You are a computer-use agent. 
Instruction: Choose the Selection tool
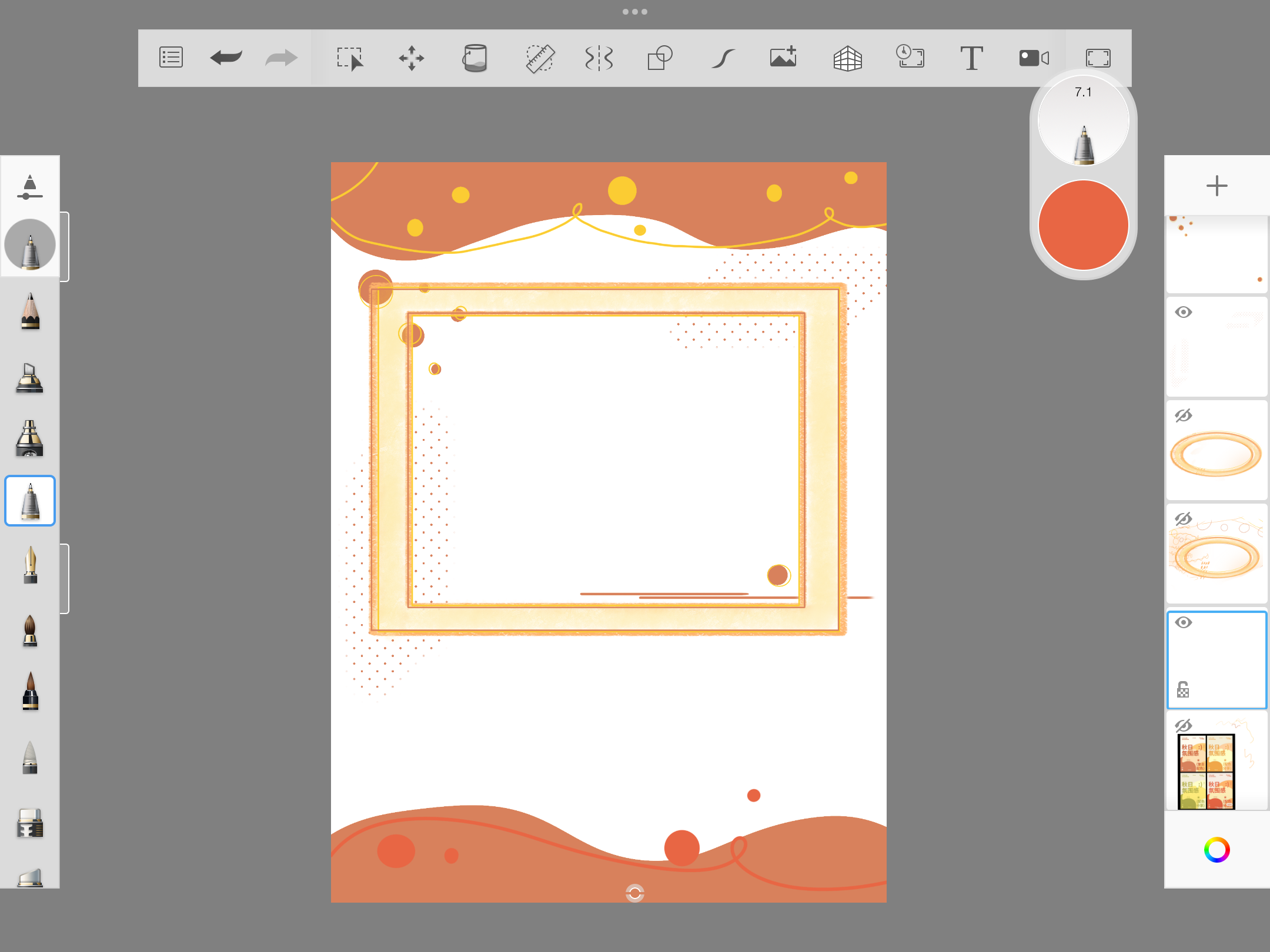350,58
